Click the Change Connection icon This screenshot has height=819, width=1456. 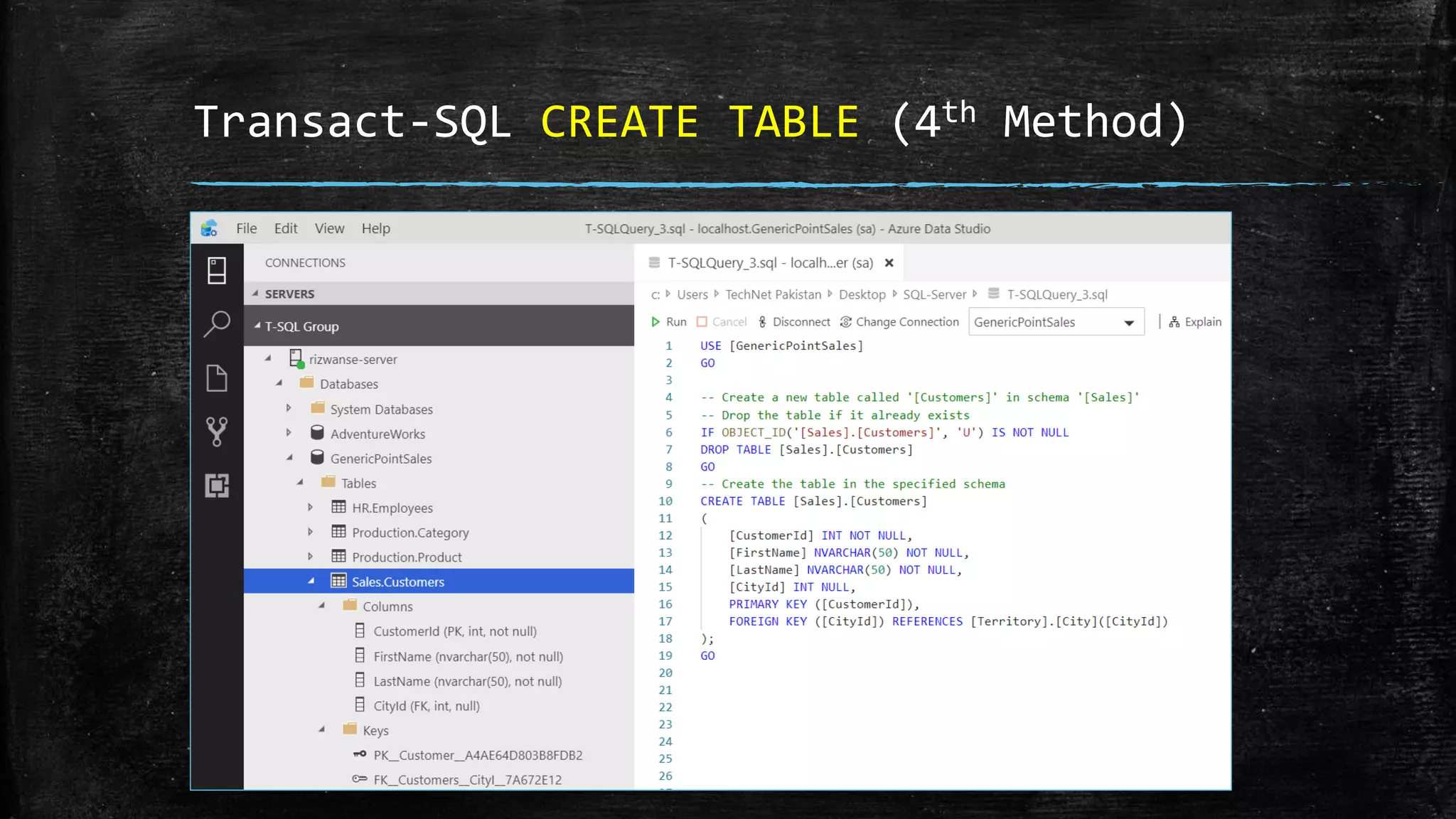tap(845, 322)
